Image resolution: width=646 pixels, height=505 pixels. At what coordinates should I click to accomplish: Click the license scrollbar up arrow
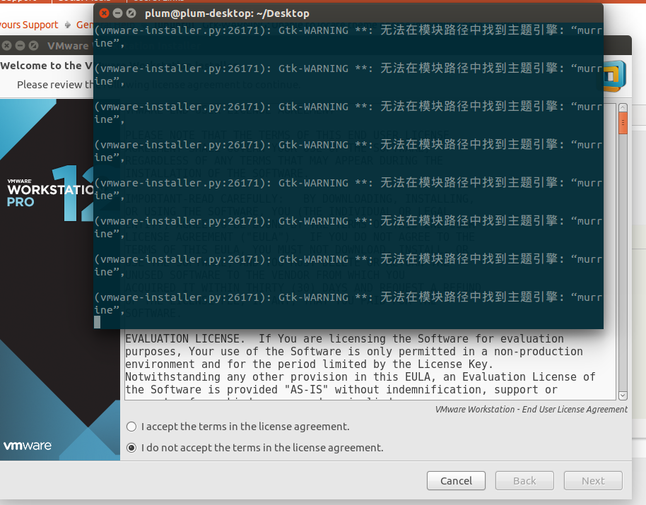click(623, 107)
